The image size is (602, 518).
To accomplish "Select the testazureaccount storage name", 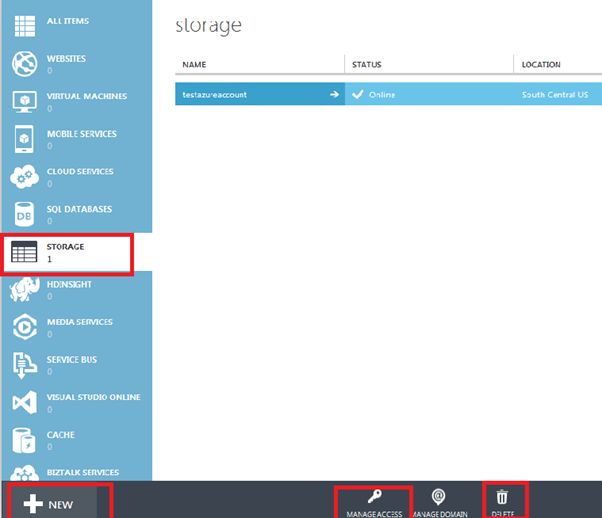I will pyautogui.click(x=215, y=95).
